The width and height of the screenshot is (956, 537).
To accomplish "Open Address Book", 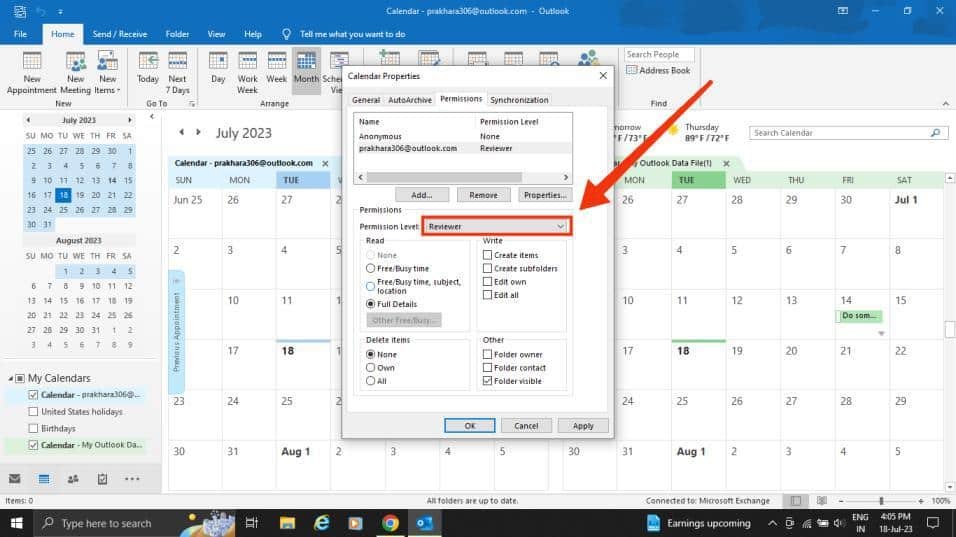I will click(658, 71).
